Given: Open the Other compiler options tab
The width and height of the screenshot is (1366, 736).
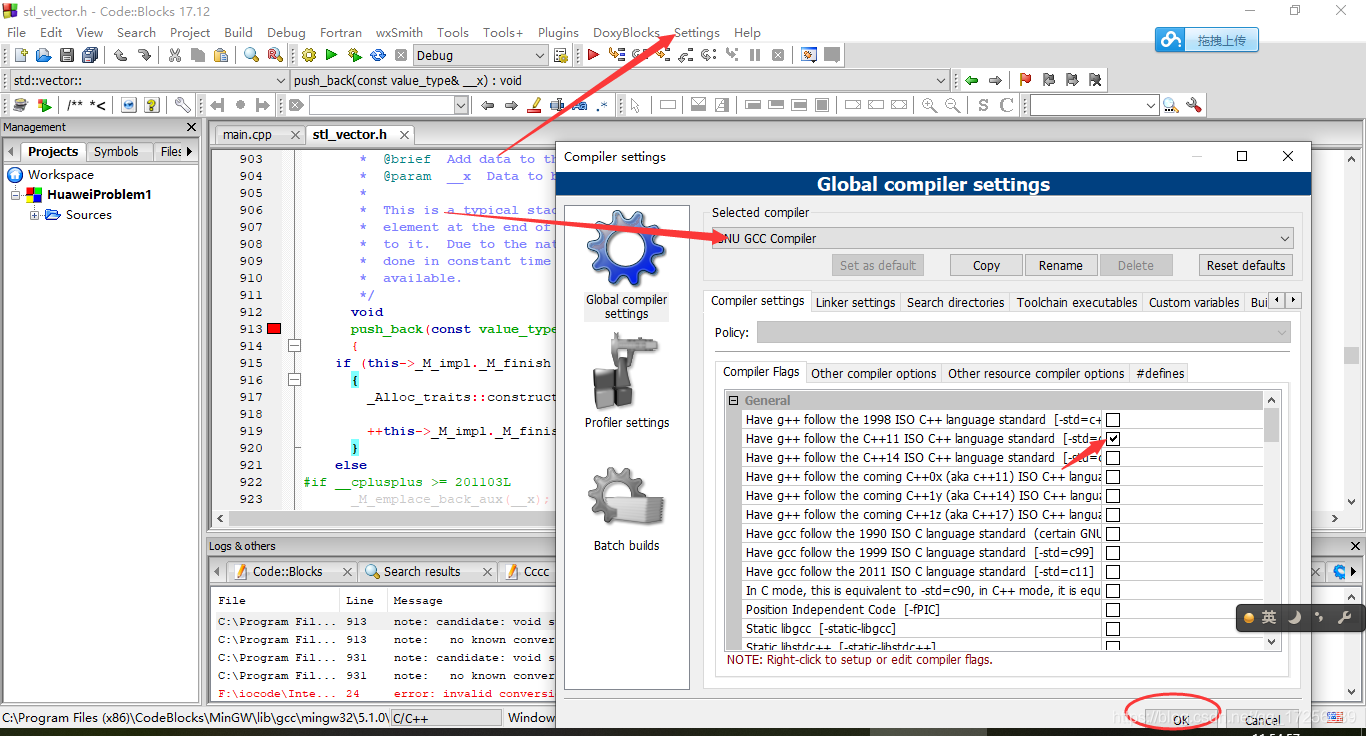Looking at the screenshot, I should 874,373.
